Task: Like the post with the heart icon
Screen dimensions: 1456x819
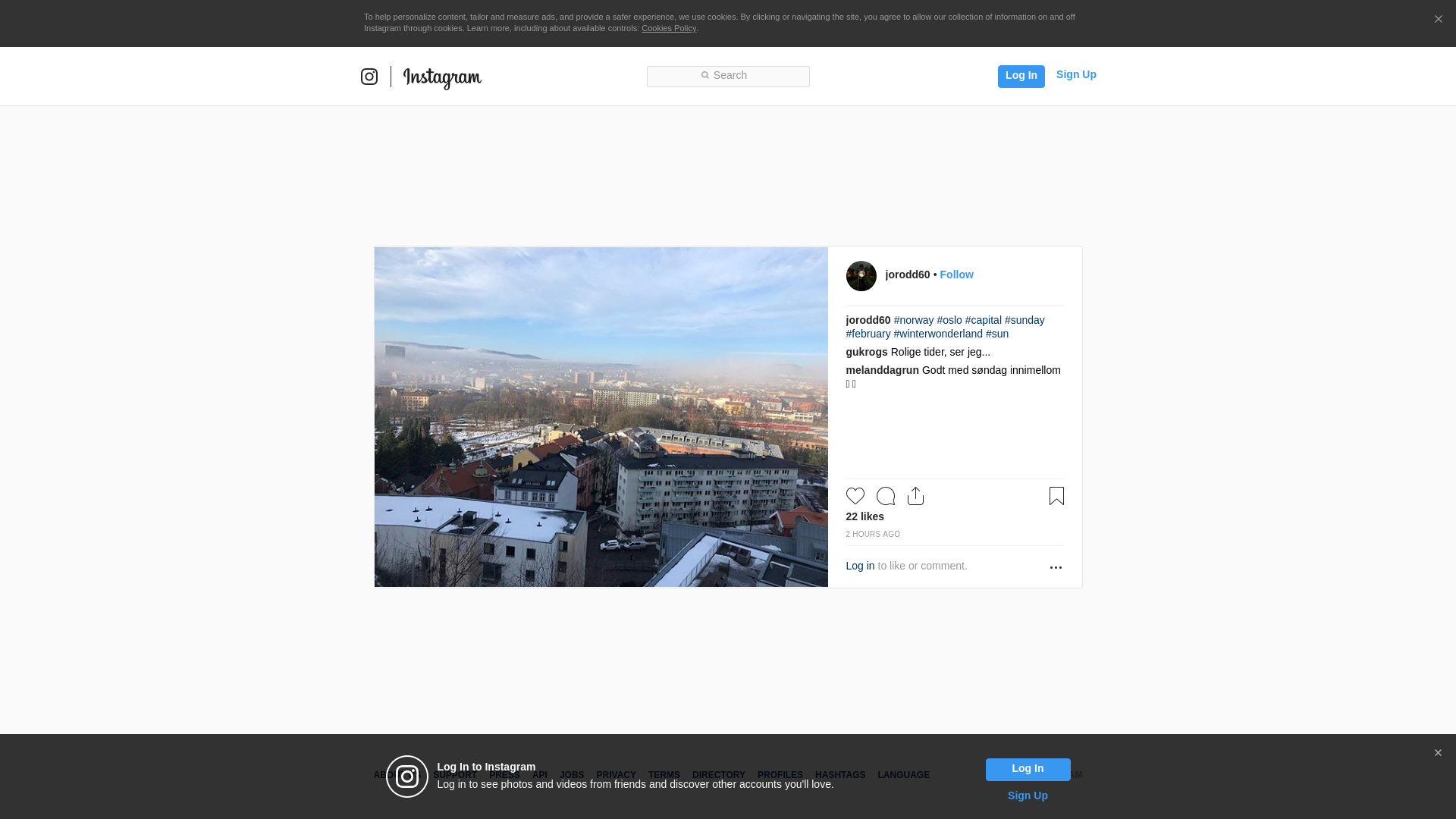Action: [855, 496]
